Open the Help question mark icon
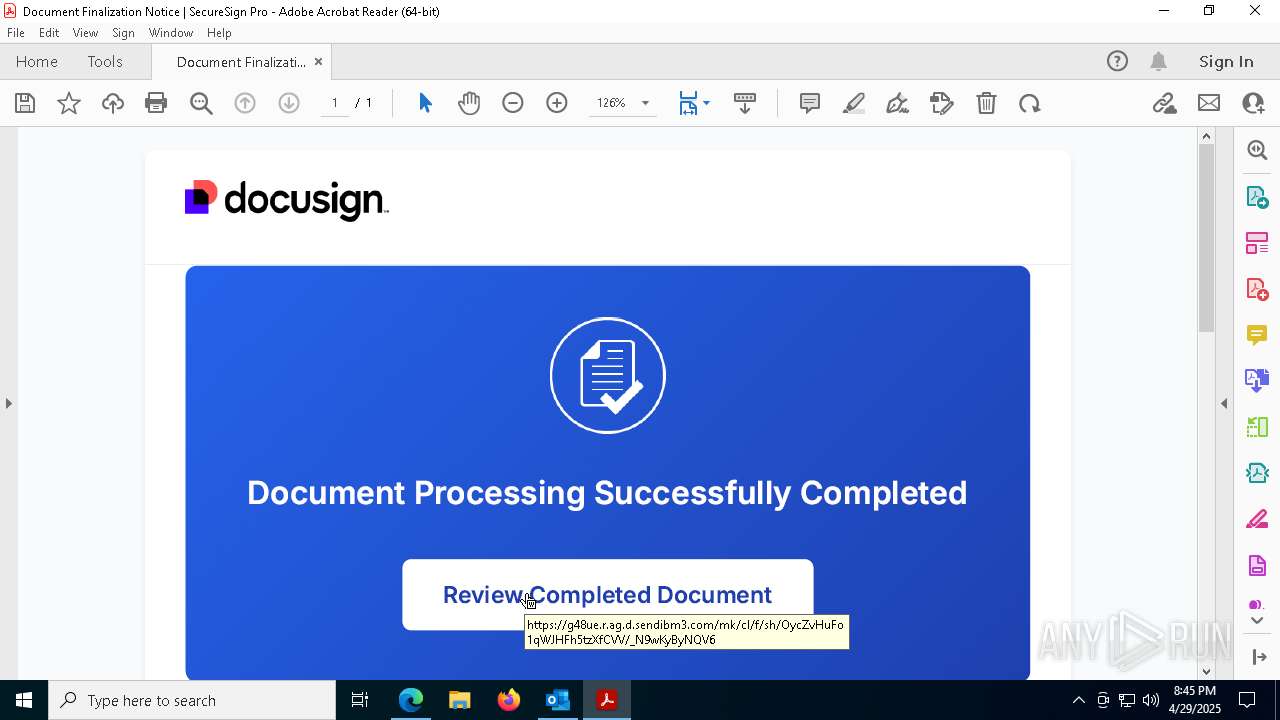The height and width of the screenshot is (720, 1280). [x=1117, y=62]
